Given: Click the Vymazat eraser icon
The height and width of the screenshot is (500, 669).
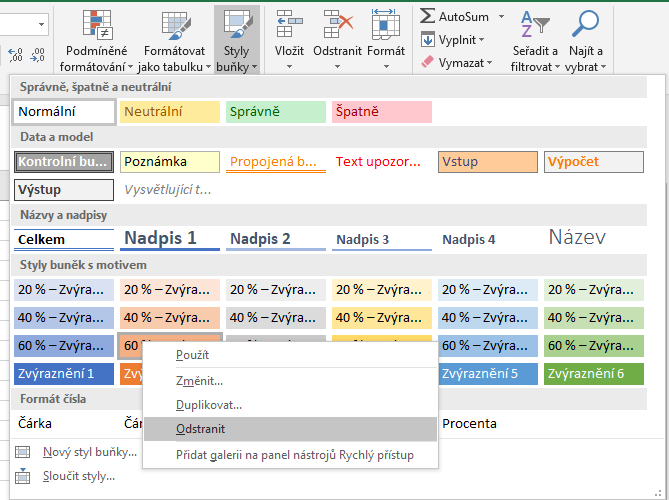Looking at the screenshot, I should [x=427, y=62].
